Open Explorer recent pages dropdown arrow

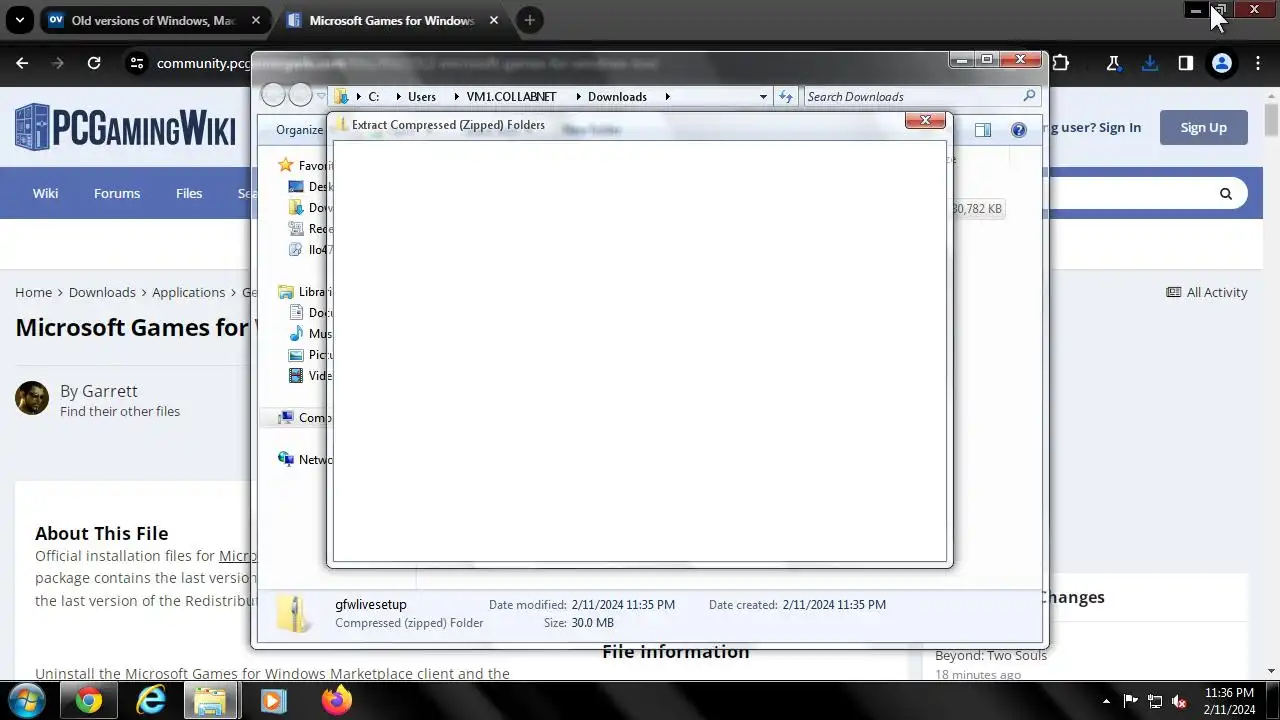coord(321,96)
